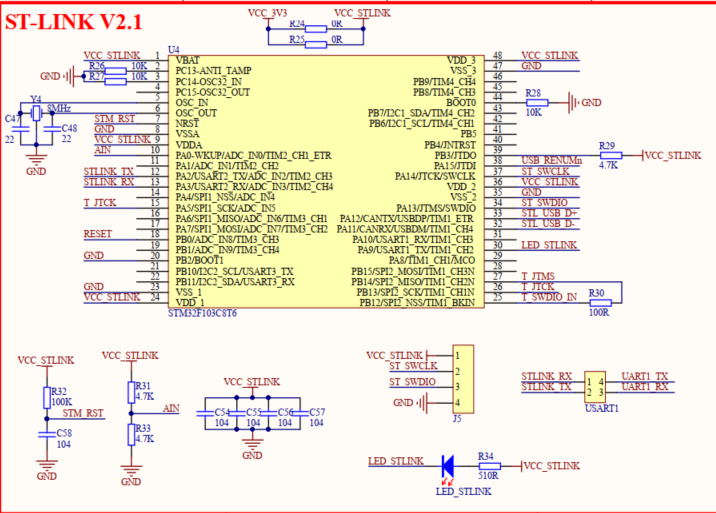Click the STLINK_TX label at pin 12
The width and height of the screenshot is (716, 513).
point(109,171)
